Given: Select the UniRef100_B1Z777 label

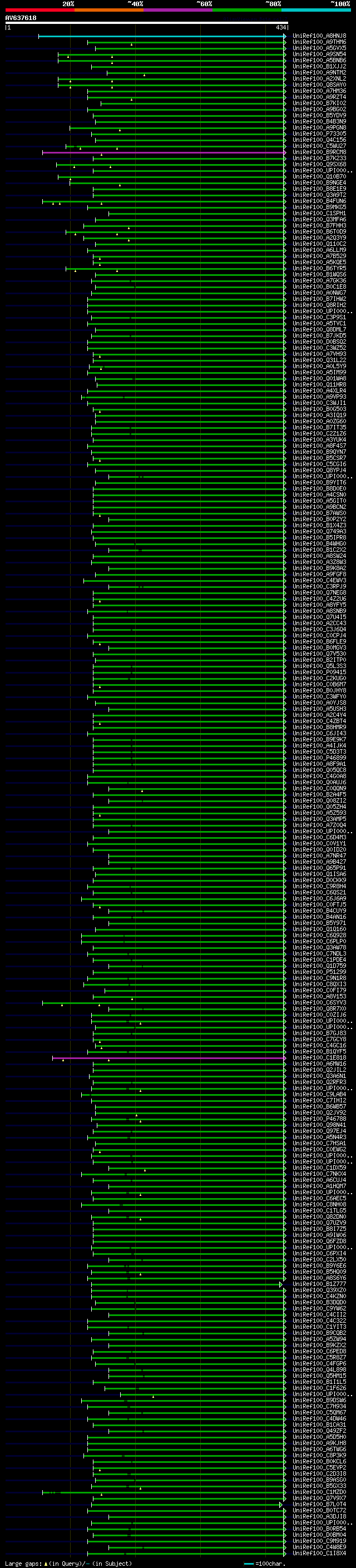Looking at the screenshot, I should point(319,1285).
